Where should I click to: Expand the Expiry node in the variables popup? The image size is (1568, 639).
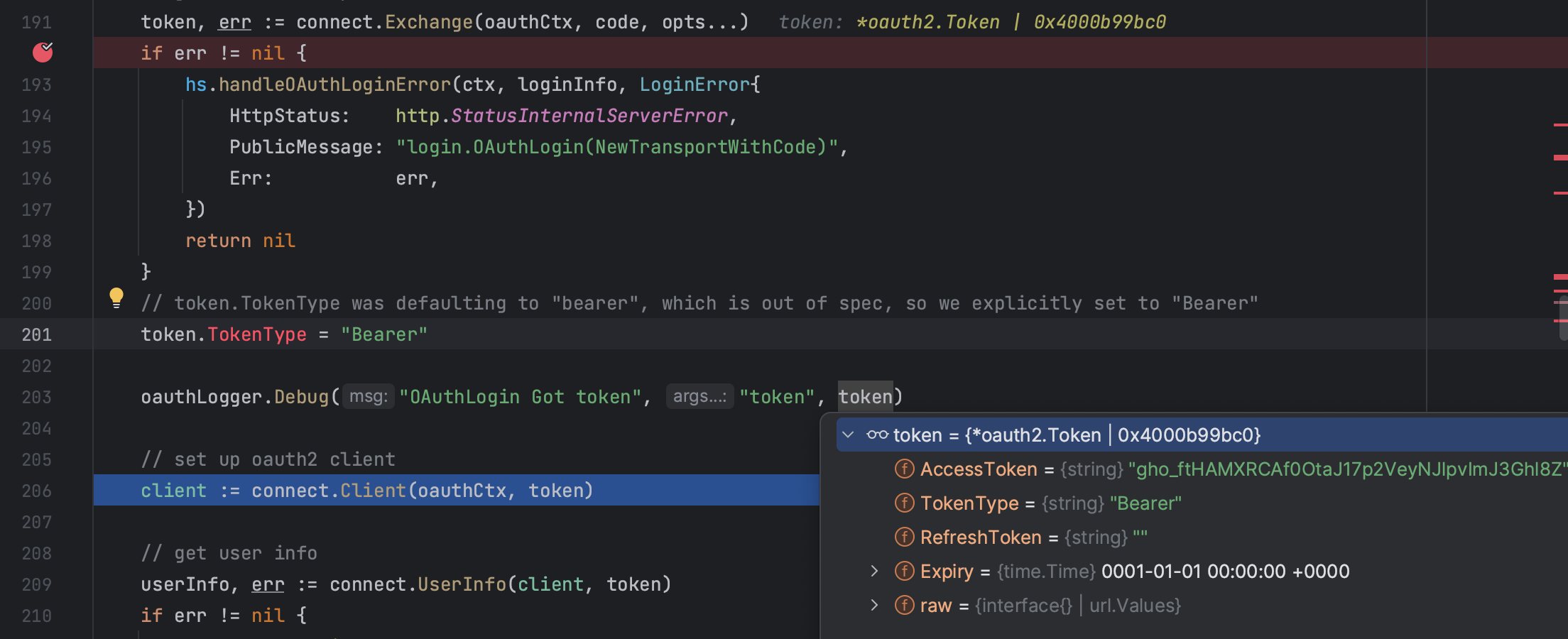coord(873,571)
